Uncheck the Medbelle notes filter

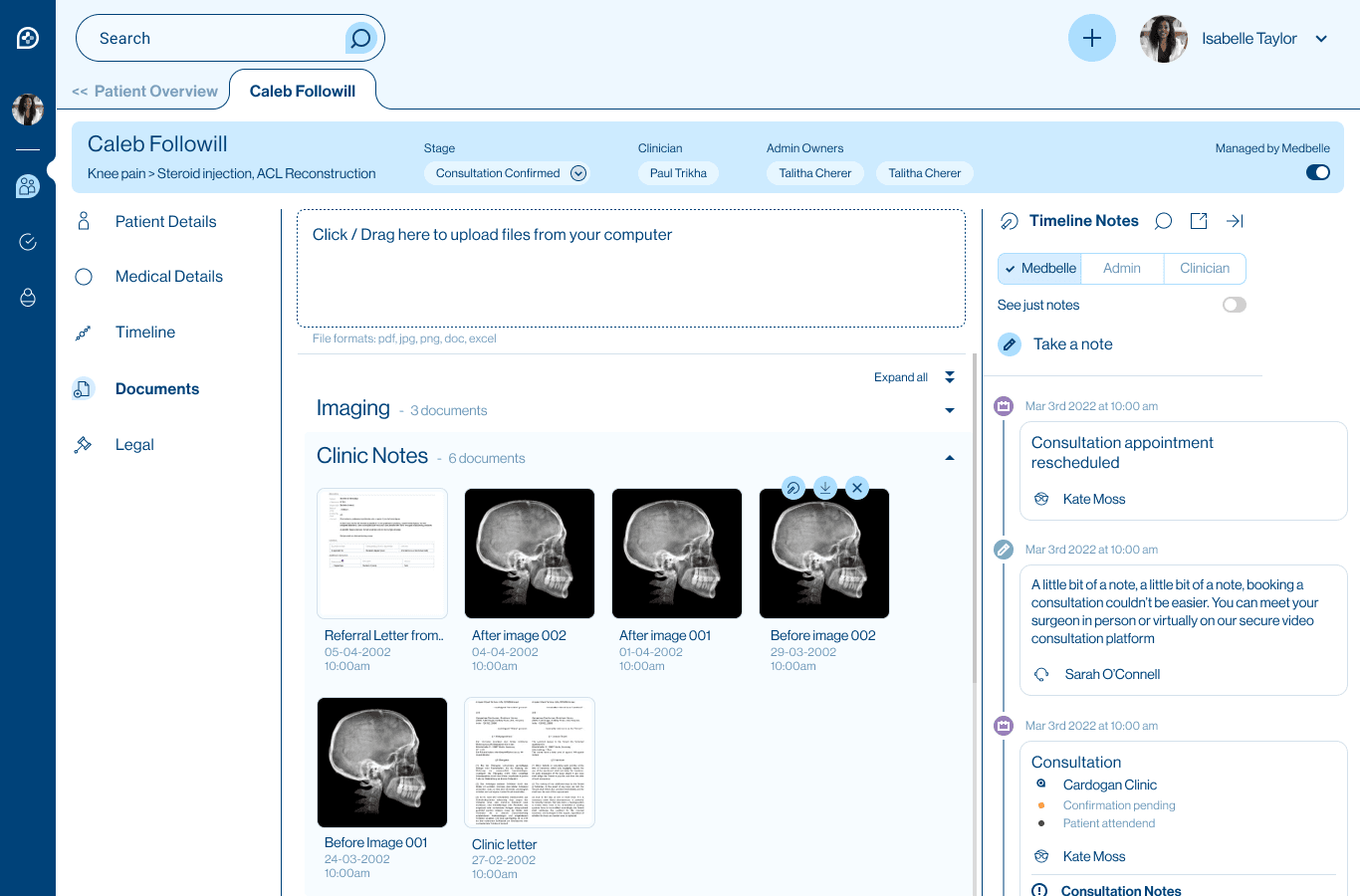(1039, 269)
